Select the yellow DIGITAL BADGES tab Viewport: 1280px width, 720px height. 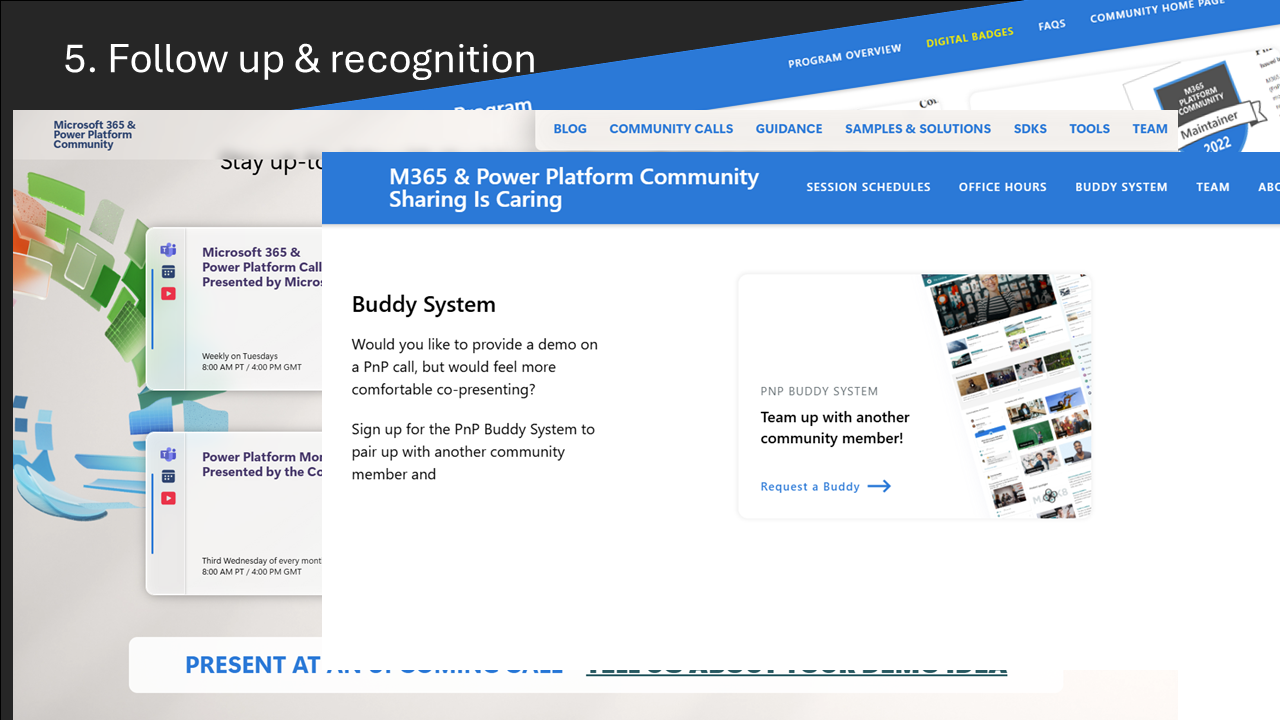click(970, 38)
